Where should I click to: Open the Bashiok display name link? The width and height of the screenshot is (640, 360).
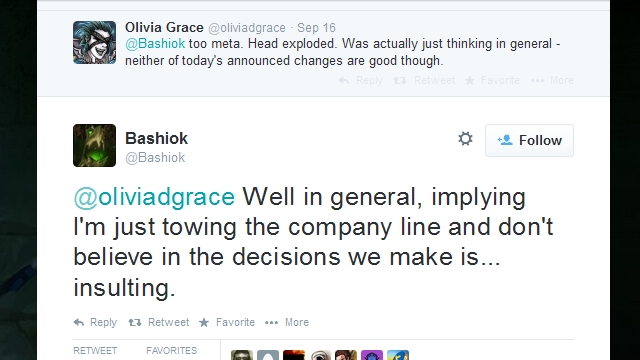(156, 138)
